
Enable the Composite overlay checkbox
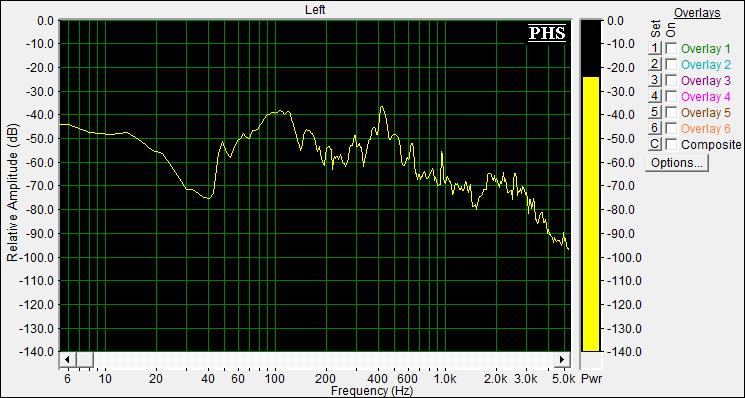(671, 144)
